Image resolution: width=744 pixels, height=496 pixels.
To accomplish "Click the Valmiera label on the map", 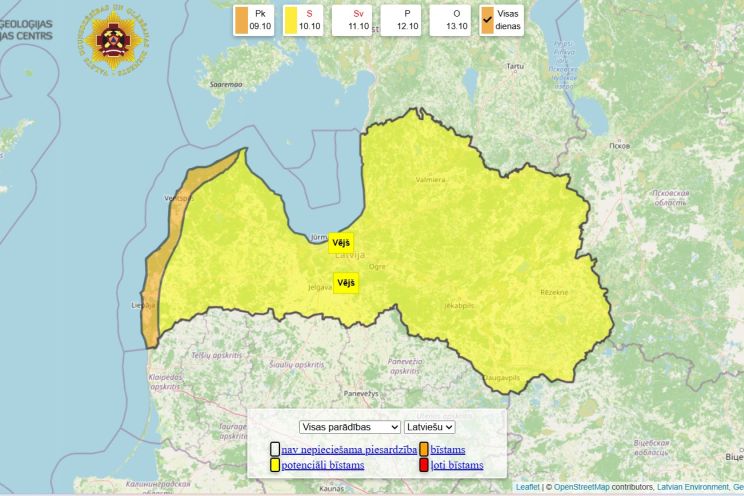I will (x=430, y=180).
